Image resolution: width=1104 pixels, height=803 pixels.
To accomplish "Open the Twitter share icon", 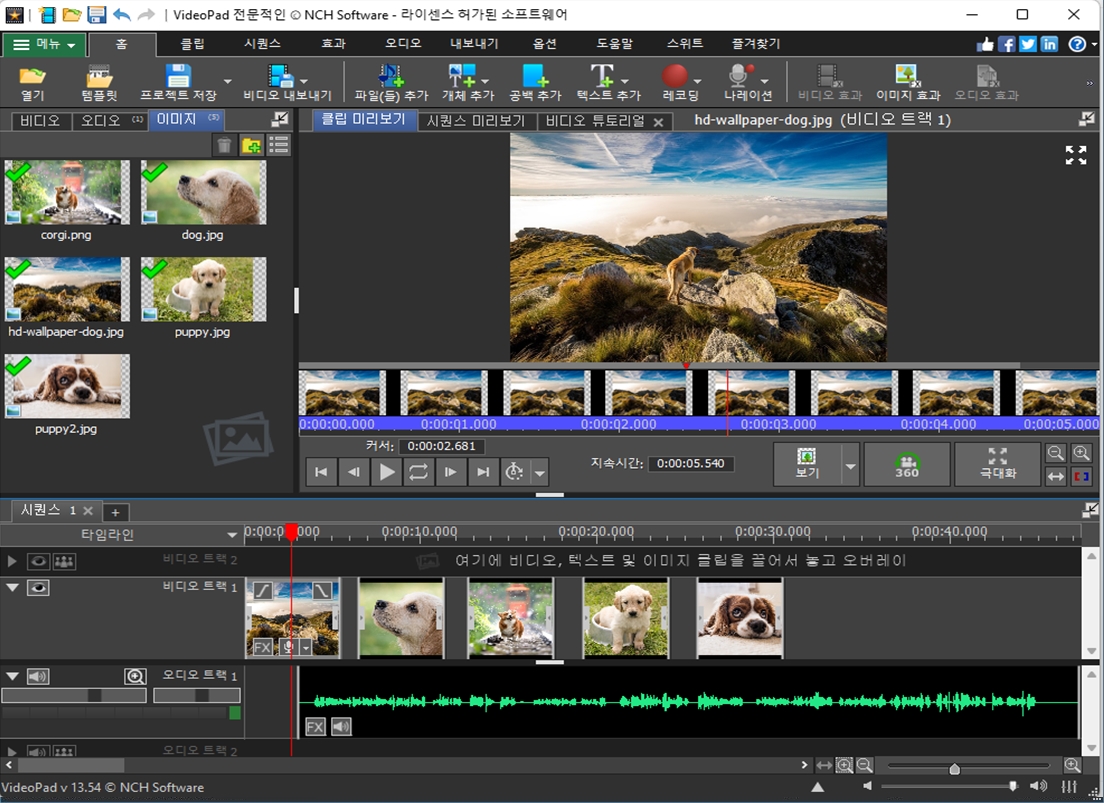I will pos(1028,44).
